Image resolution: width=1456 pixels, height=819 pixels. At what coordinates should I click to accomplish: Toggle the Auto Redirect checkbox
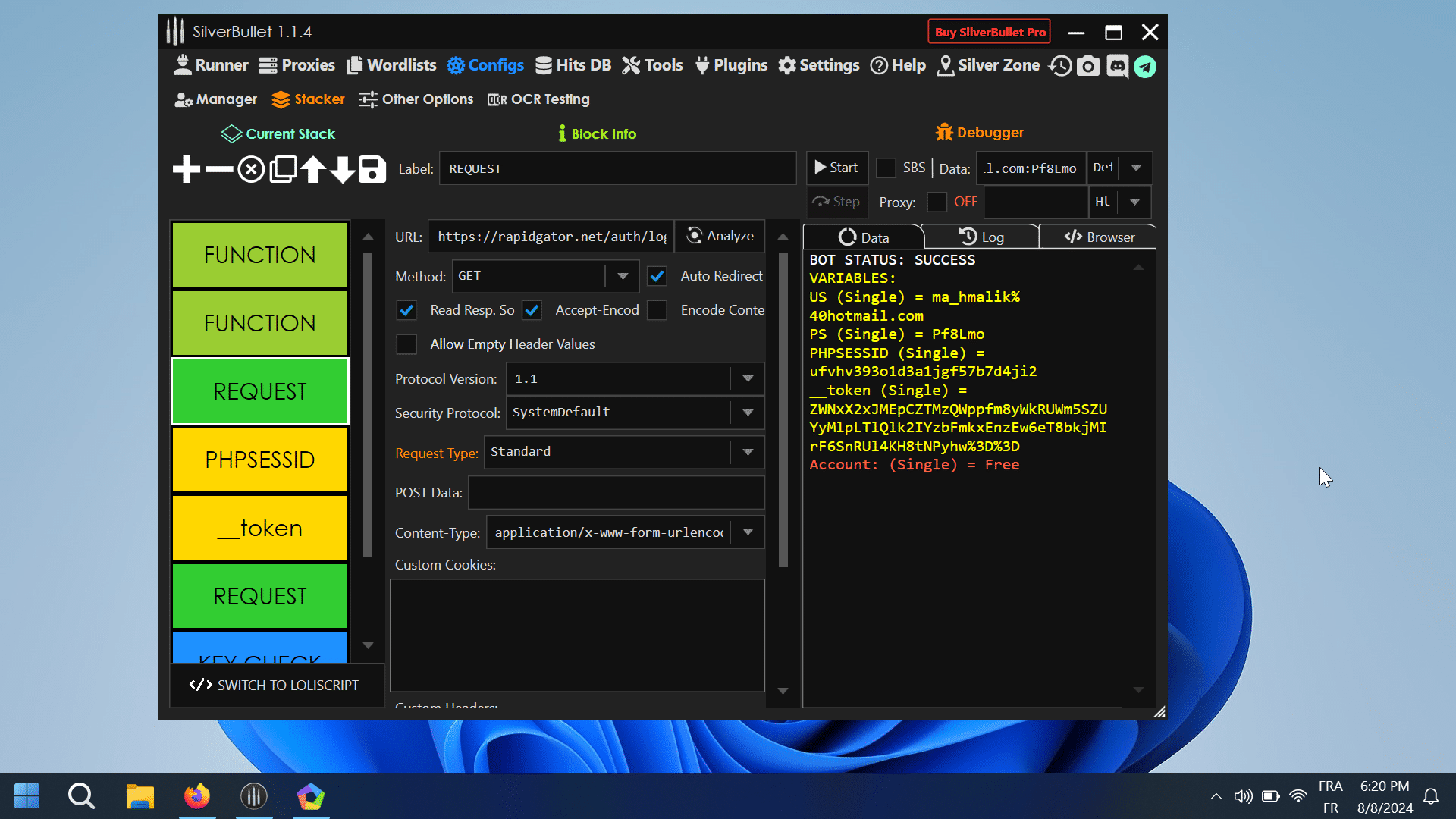point(657,277)
